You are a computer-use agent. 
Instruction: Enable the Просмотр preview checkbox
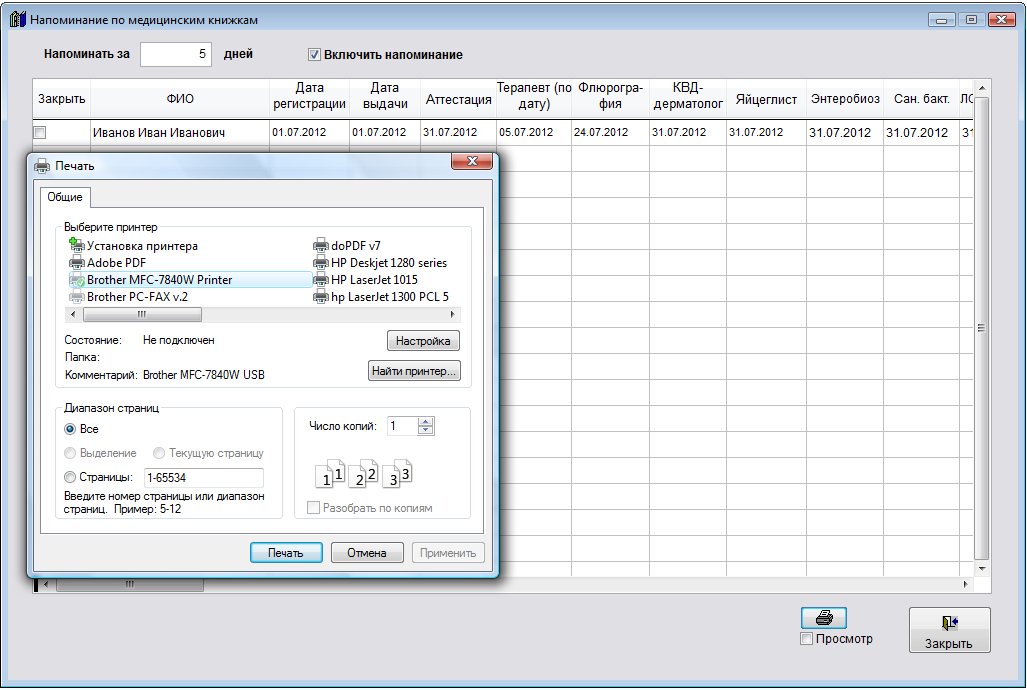pos(807,639)
